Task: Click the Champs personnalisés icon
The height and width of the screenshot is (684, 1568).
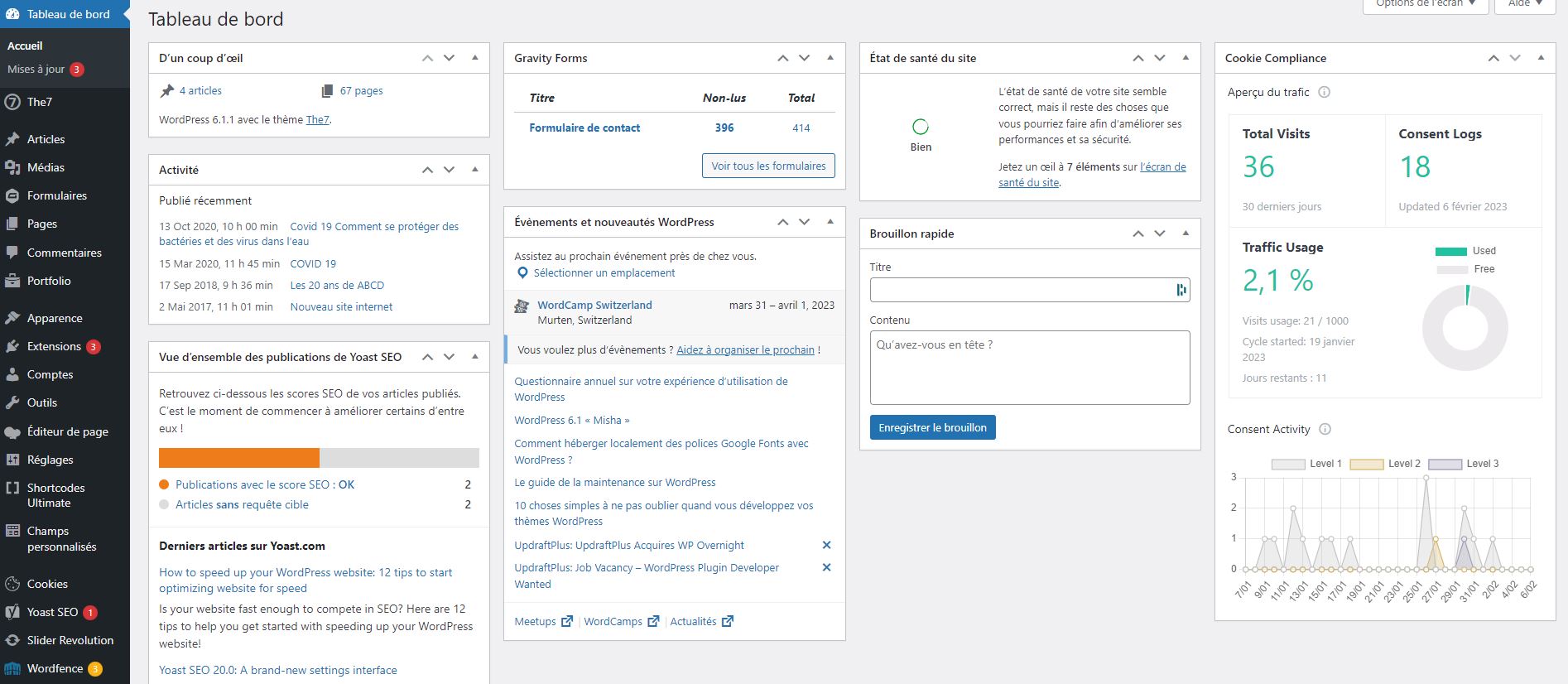Action: (x=12, y=531)
